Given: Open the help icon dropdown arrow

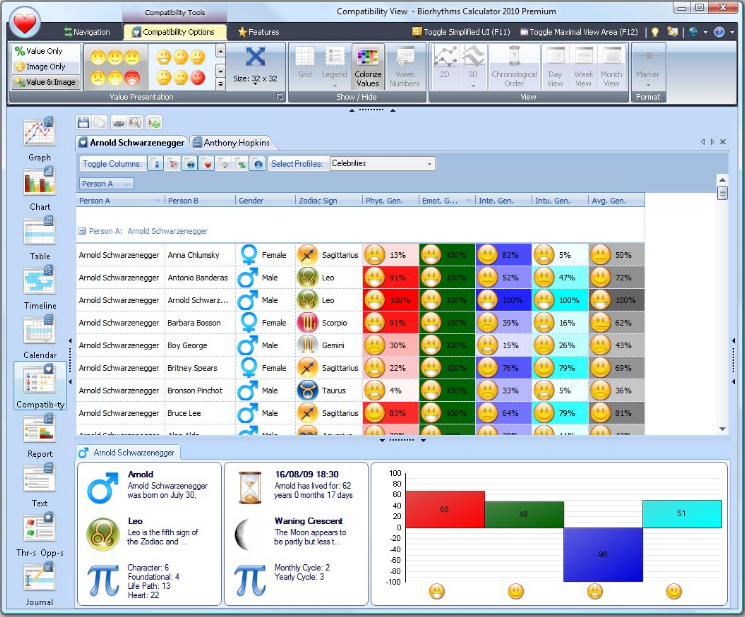Looking at the screenshot, I should tap(732, 32).
